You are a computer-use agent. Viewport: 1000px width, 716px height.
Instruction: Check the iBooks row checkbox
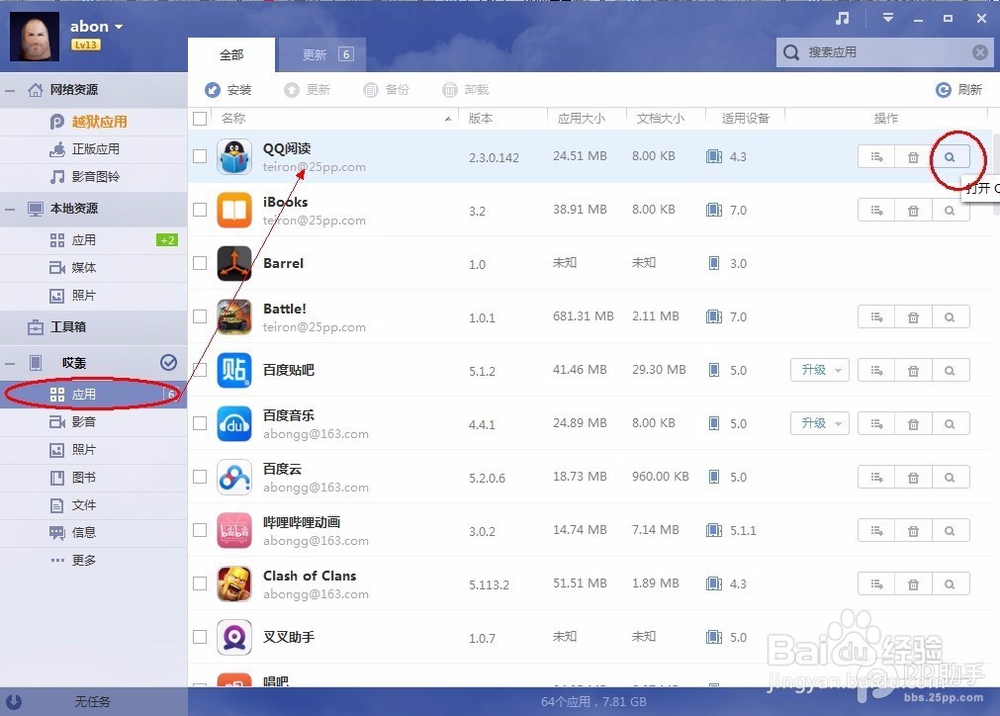click(200, 209)
